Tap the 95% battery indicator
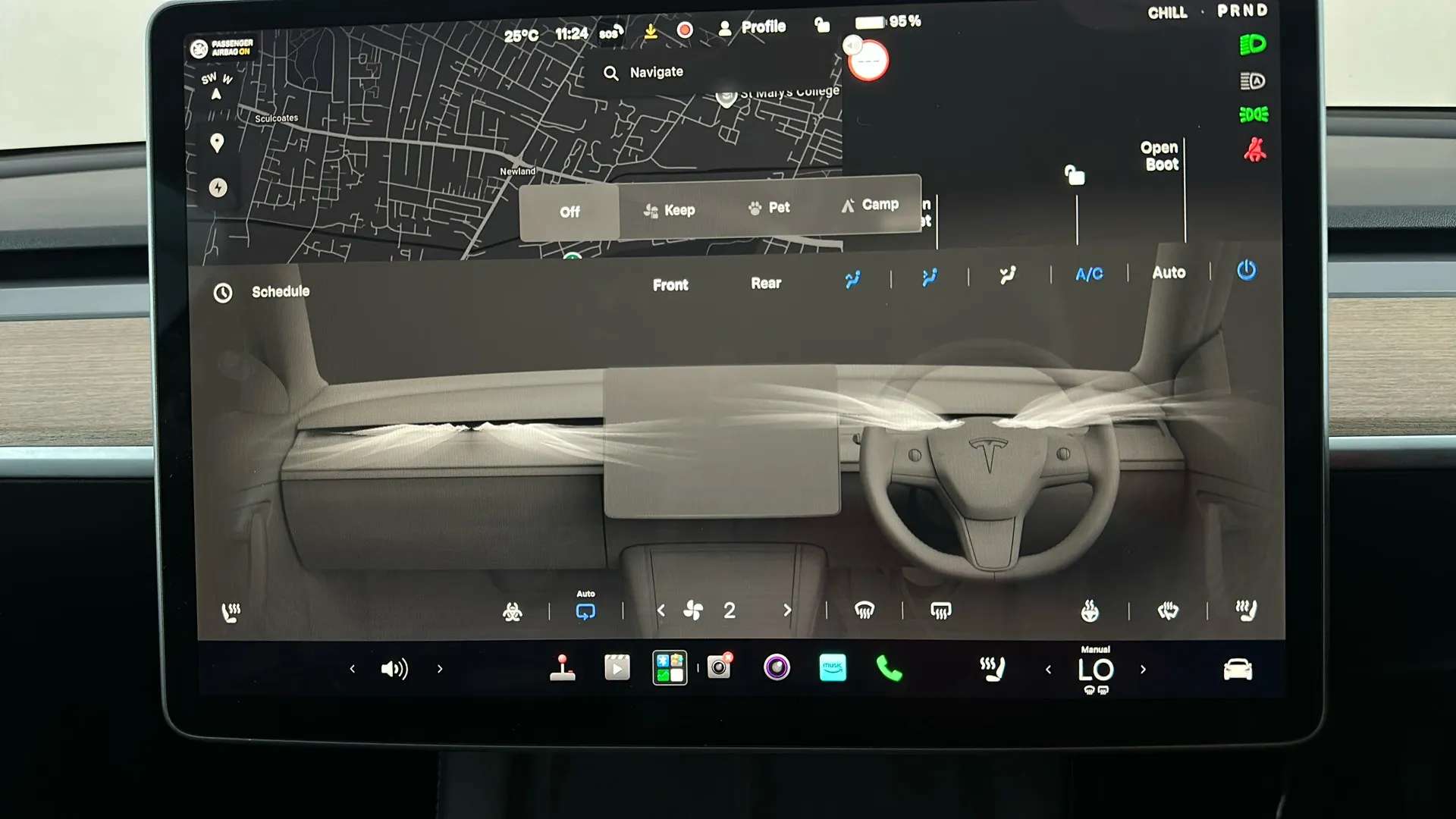The height and width of the screenshot is (819, 1456). click(887, 22)
